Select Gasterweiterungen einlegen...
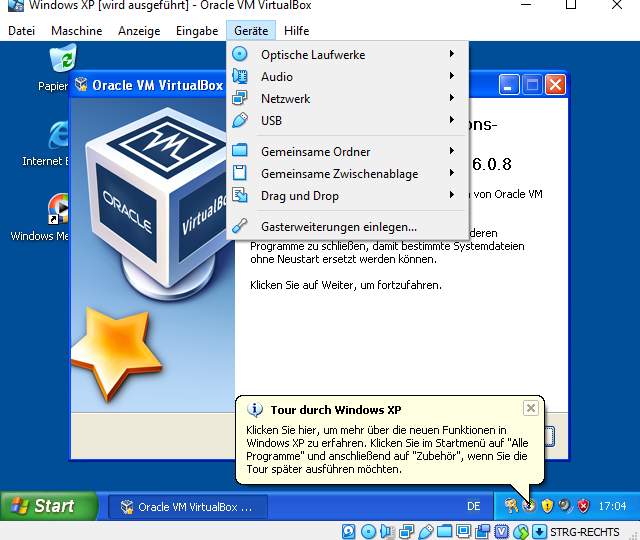 click(347, 227)
